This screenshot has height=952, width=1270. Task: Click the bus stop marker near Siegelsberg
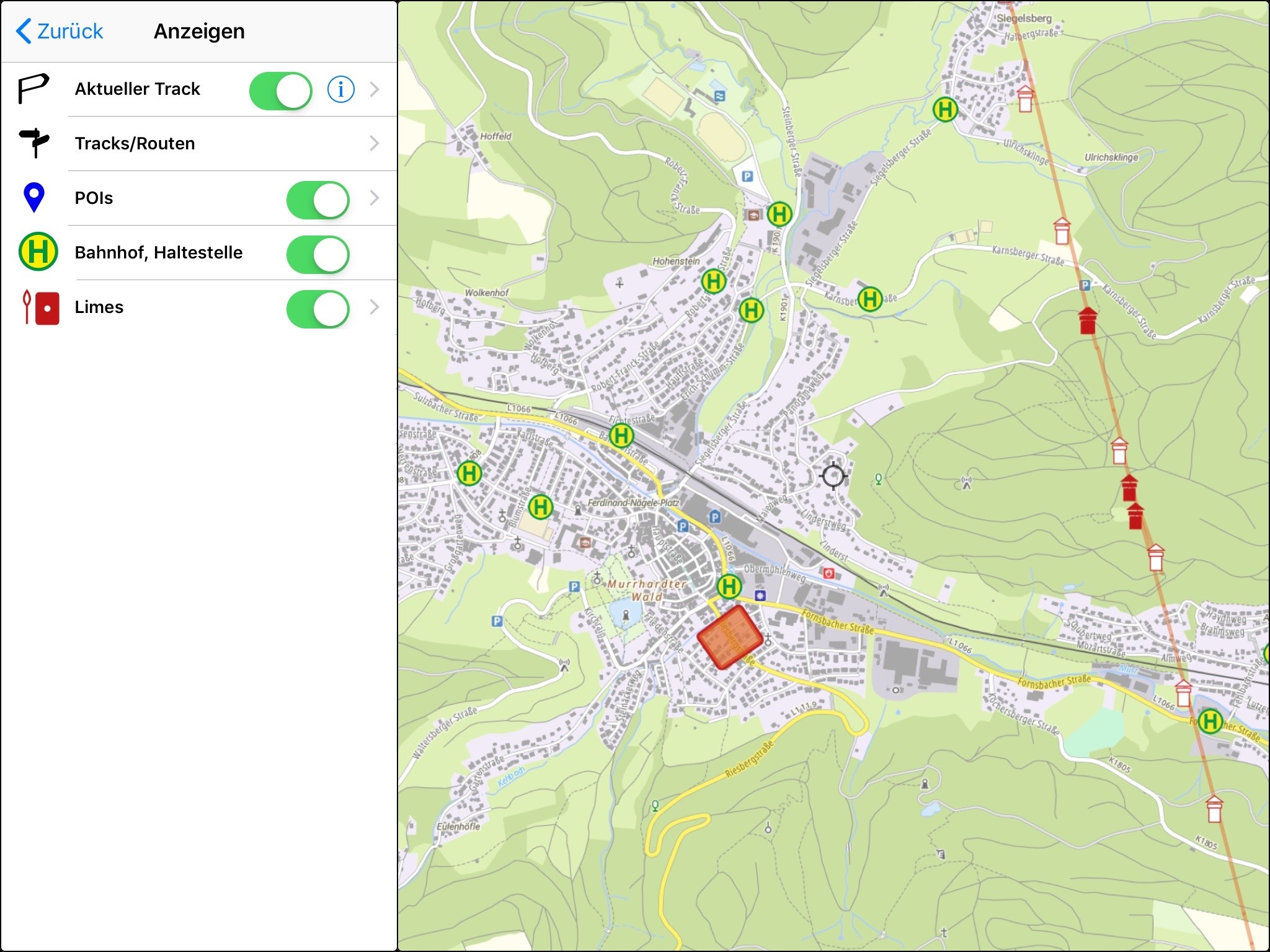pyautogui.click(x=945, y=110)
